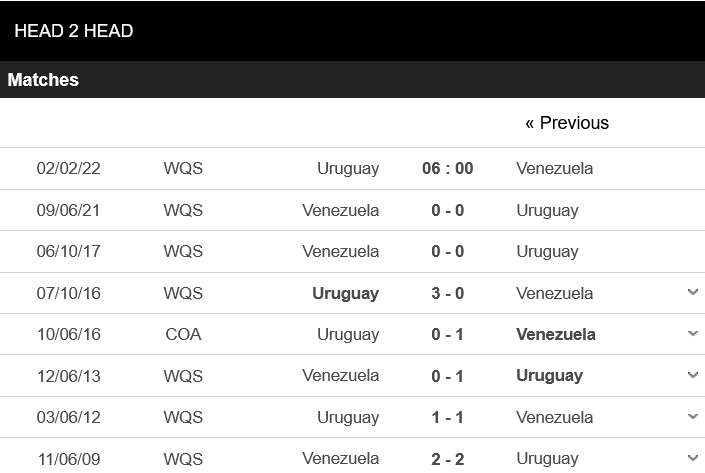Select bold Uruguay in the 07/10/16 row
705x473 pixels.
click(345, 293)
